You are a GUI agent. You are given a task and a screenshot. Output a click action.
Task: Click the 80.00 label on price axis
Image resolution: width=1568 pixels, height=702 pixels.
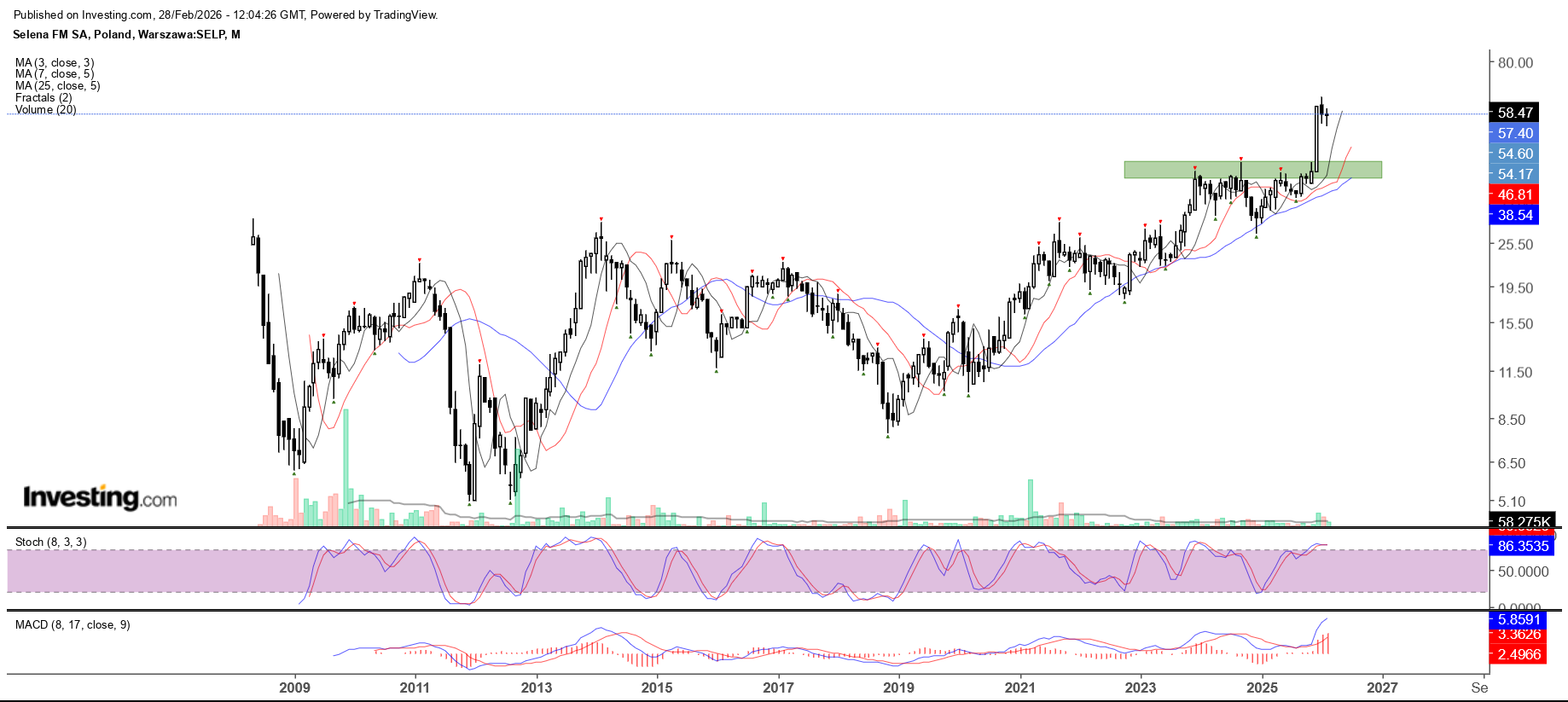(1515, 62)
